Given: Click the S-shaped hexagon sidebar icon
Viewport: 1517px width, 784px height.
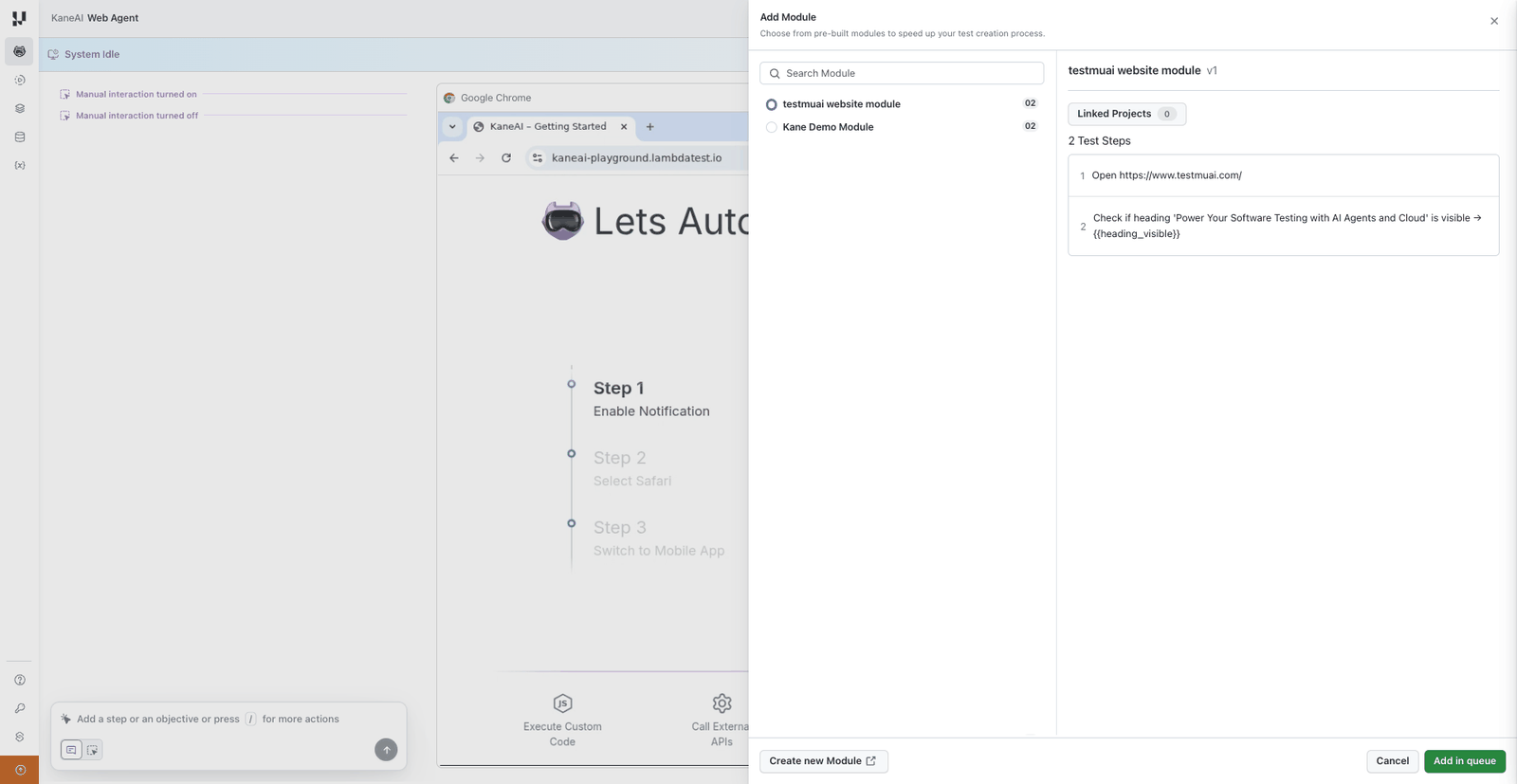Looking at the screenshot, I should point(19,737).
